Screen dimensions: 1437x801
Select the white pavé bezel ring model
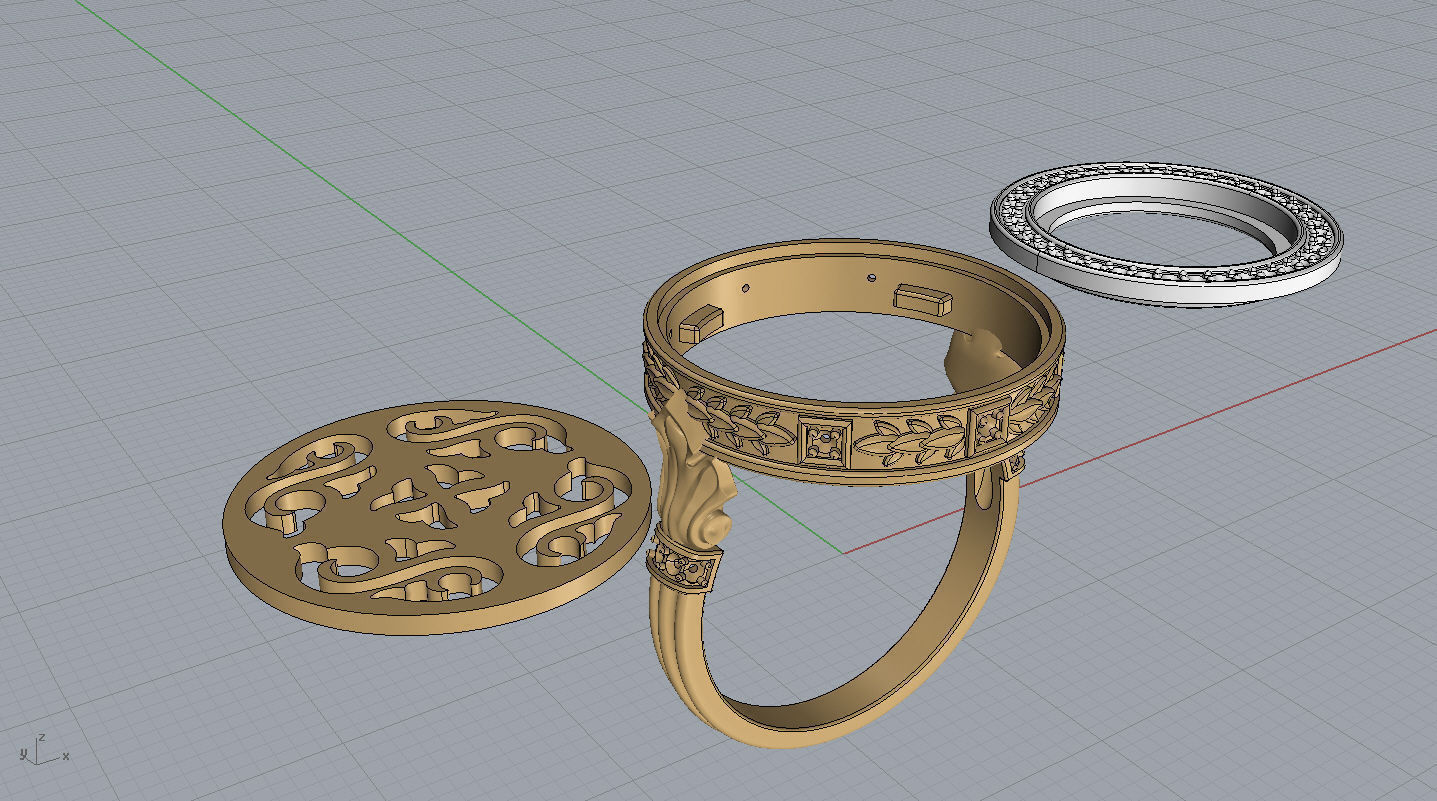click(x=1166, y=234)
